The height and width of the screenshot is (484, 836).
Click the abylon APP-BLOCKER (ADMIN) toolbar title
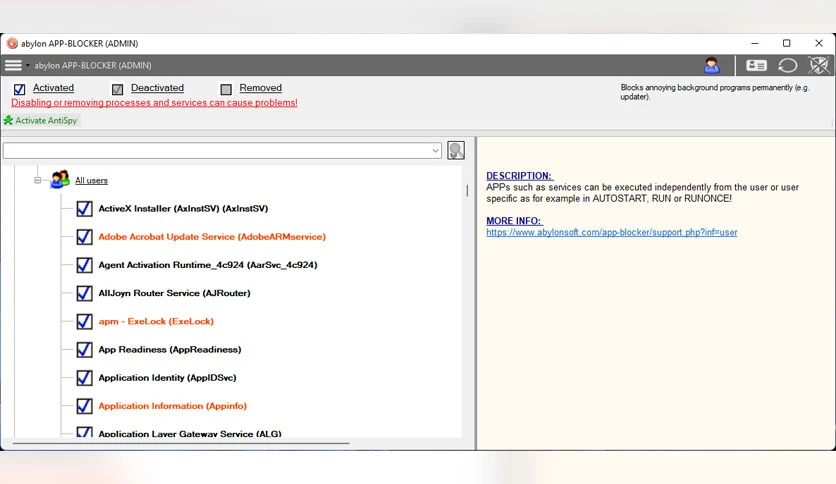point(93,66)
